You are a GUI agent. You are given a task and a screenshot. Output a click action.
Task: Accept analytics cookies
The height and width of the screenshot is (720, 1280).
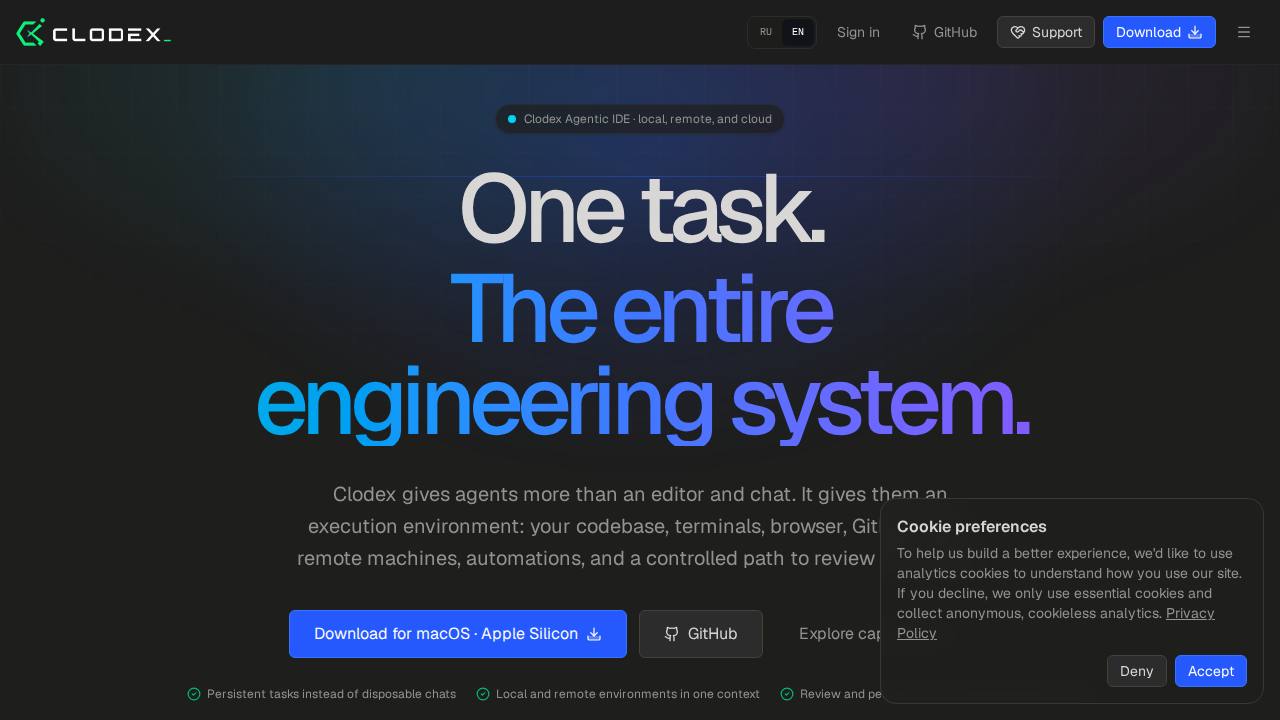[x=1211, y=671]
